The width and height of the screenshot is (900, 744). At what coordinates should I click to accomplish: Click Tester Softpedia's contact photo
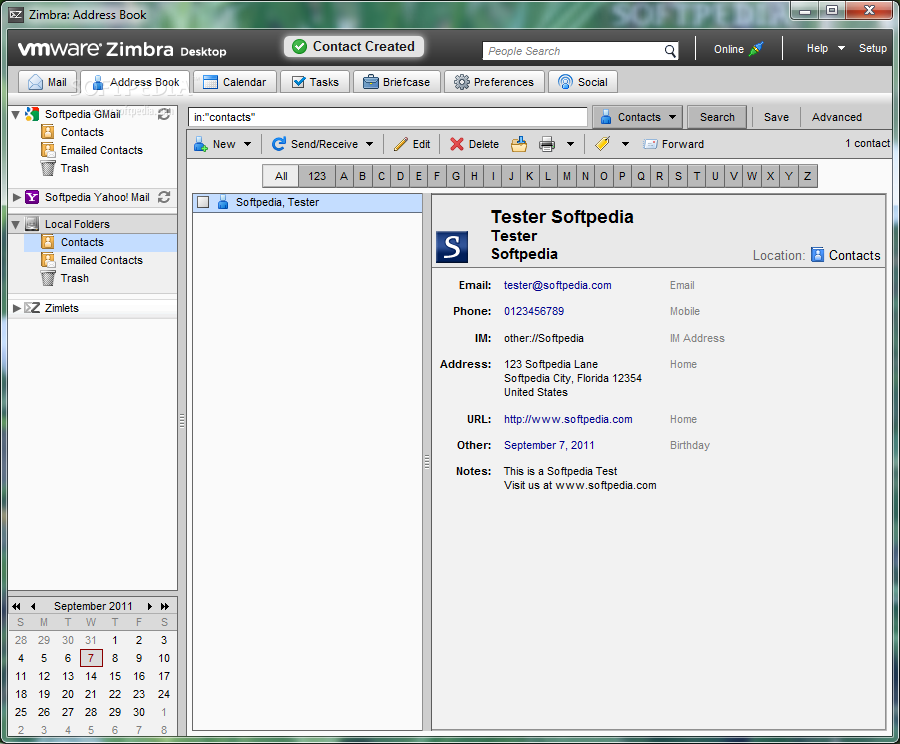click(x=452, y=247)
